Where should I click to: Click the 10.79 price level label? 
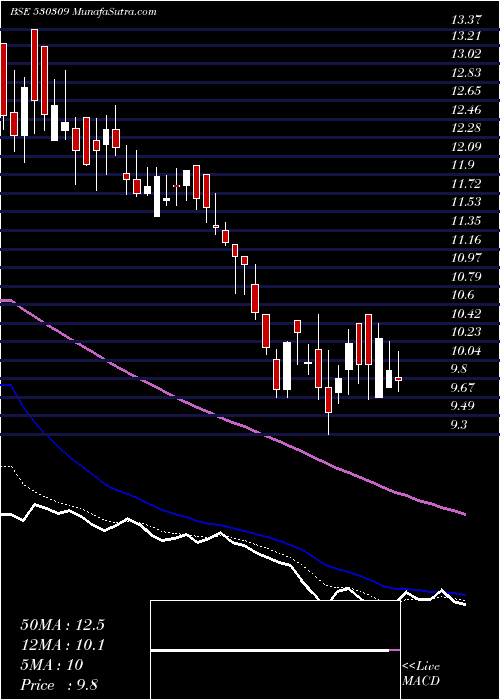tap(466, 276)
